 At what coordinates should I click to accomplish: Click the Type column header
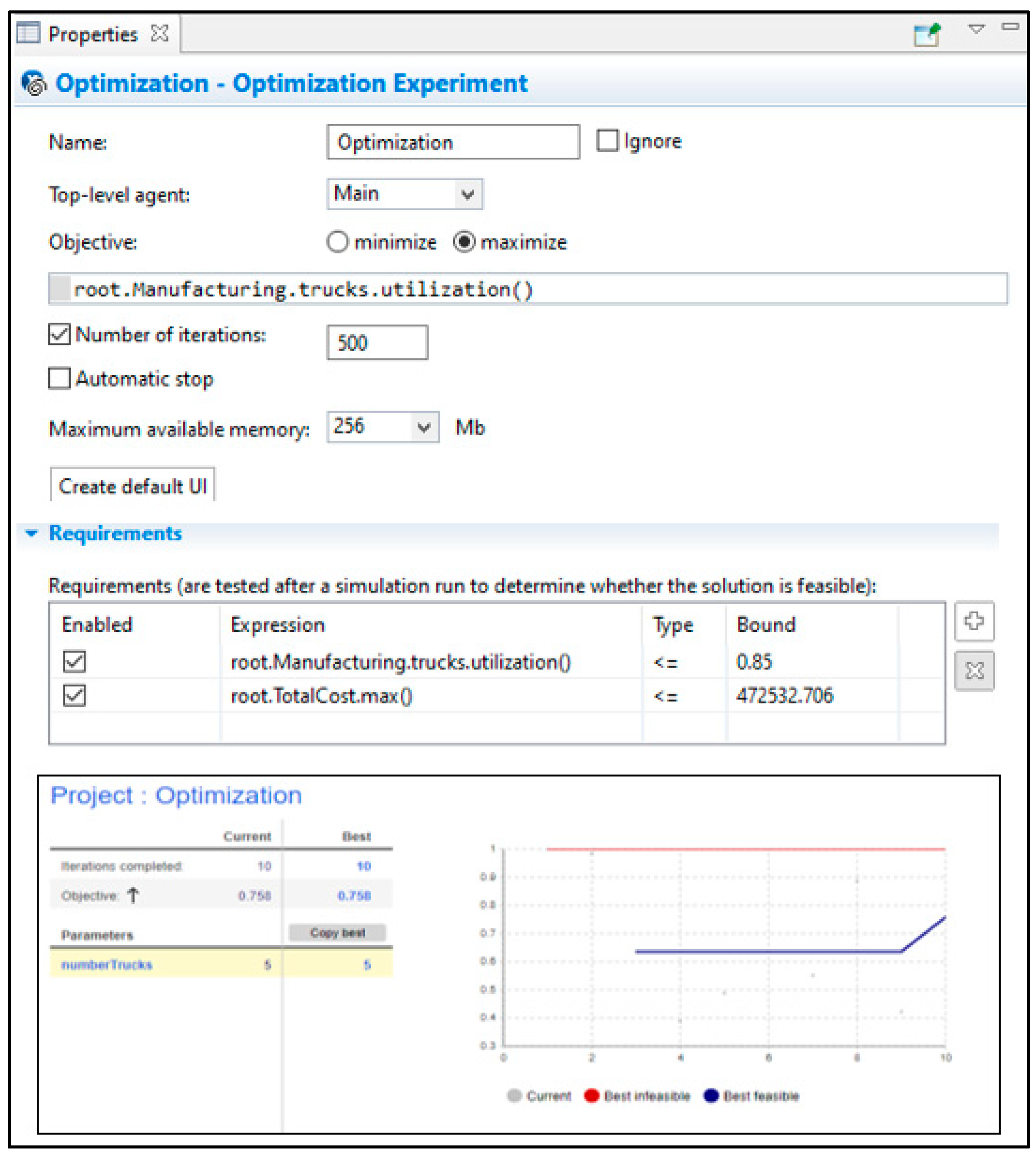673,625
